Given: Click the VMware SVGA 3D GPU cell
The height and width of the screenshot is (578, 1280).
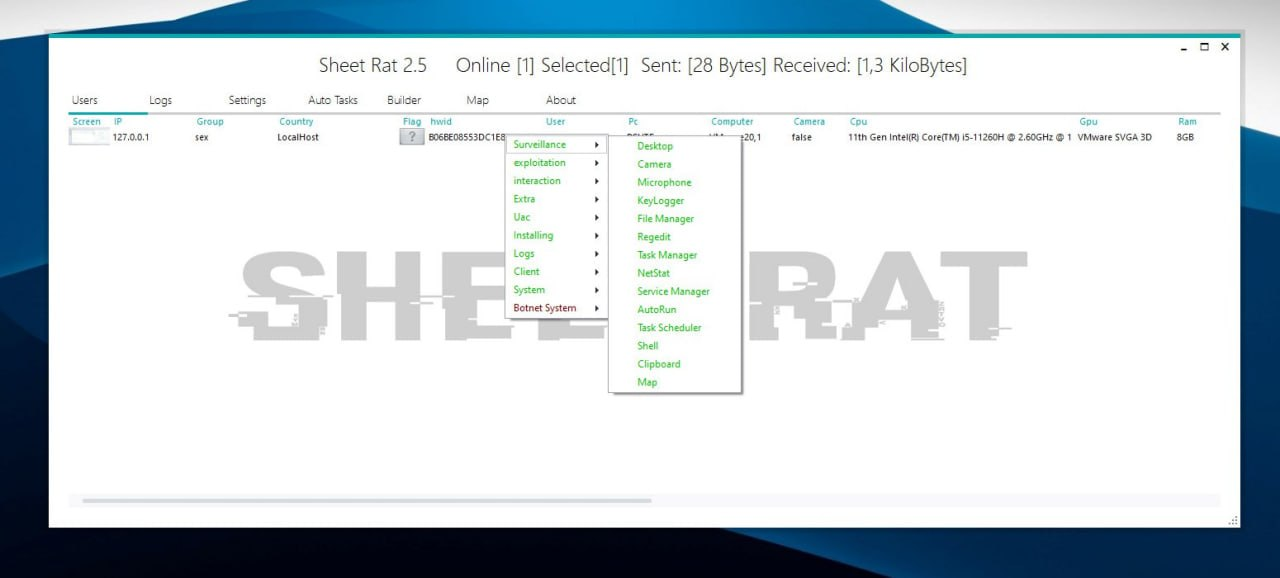Looking at the screenshot, I should pos(1114,137).
